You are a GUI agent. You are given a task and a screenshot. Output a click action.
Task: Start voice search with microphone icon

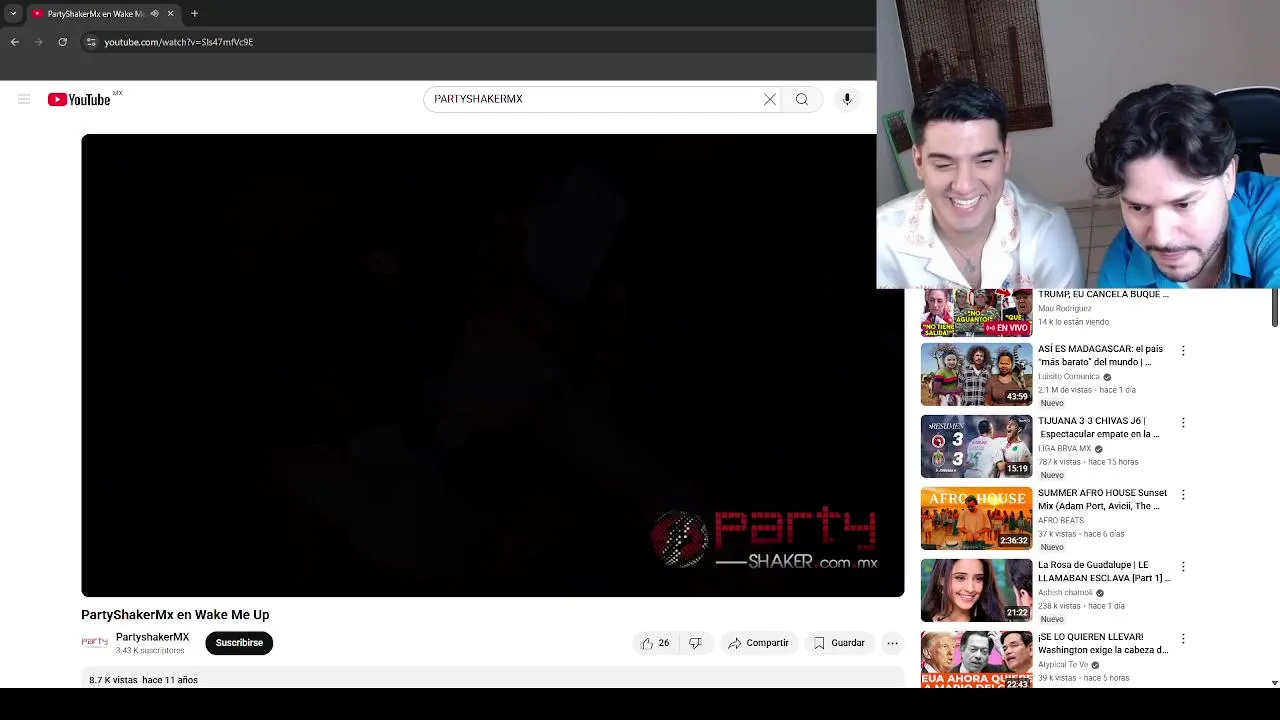point(847,99)
